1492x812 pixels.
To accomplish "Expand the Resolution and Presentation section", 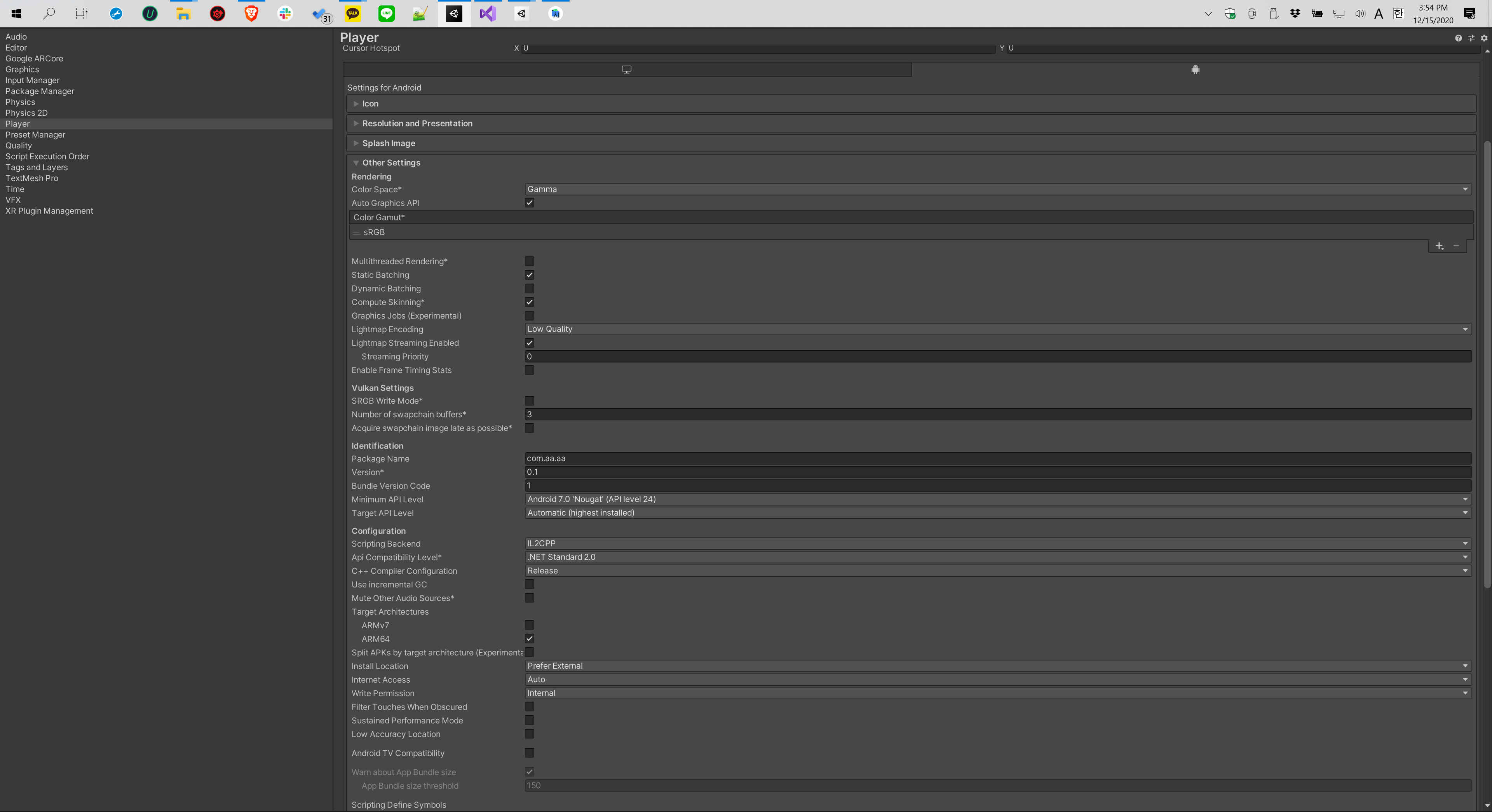I will 417,124.
